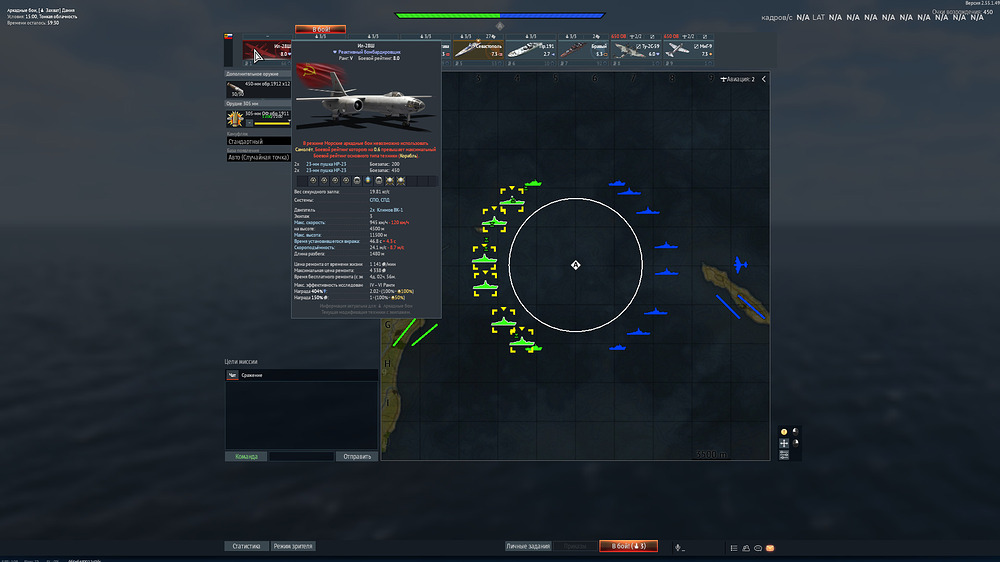Click the white capture point marker on map
The width and height of the screenshot is (1000, 562).
pos(575,265)
